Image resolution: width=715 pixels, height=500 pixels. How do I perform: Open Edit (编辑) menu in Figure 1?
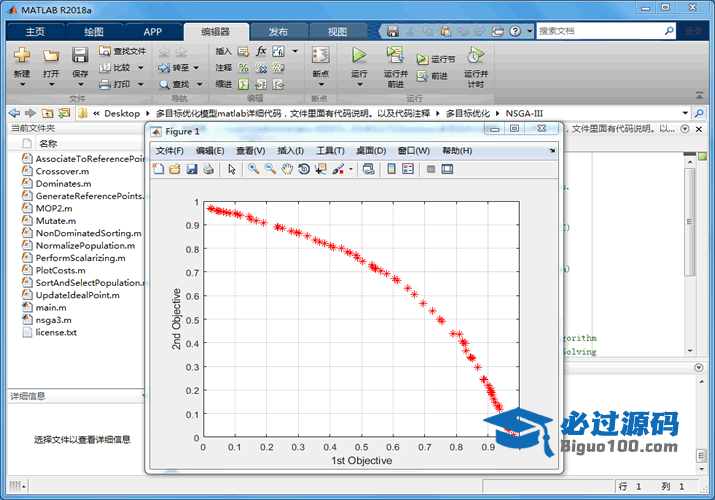(x=210, y=151)
